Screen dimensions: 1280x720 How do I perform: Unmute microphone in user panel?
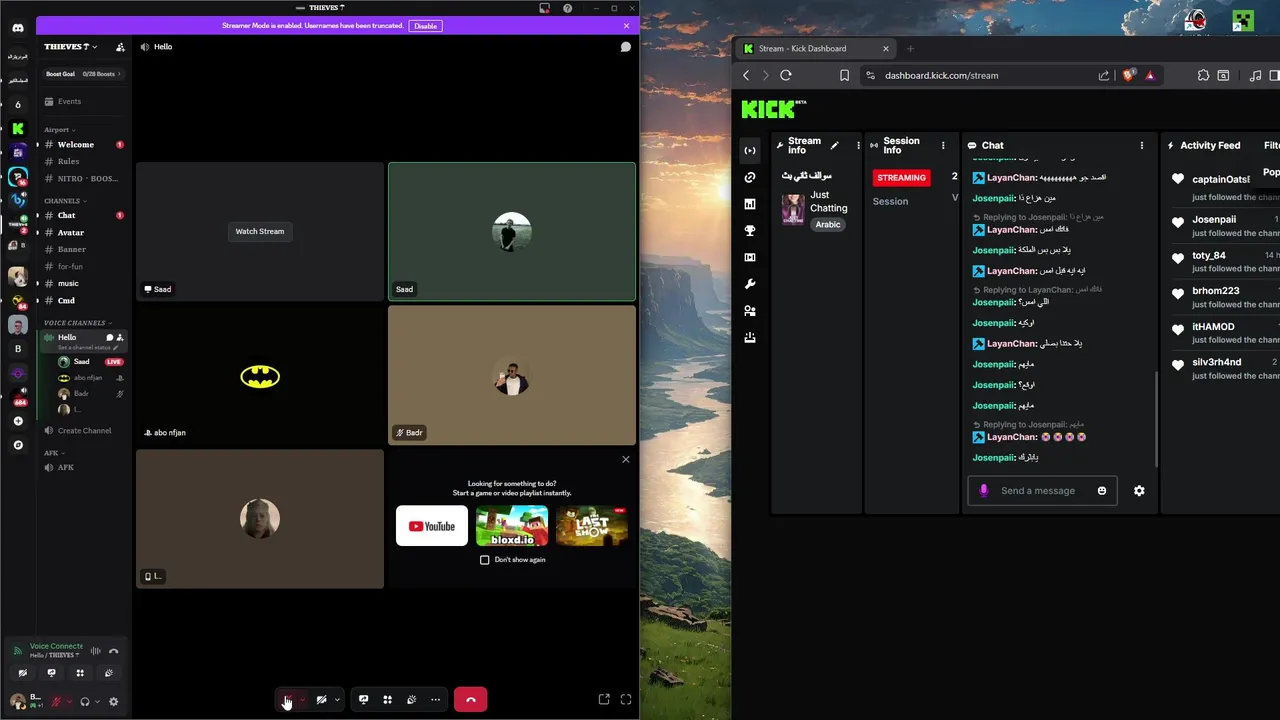click(56, 702)
